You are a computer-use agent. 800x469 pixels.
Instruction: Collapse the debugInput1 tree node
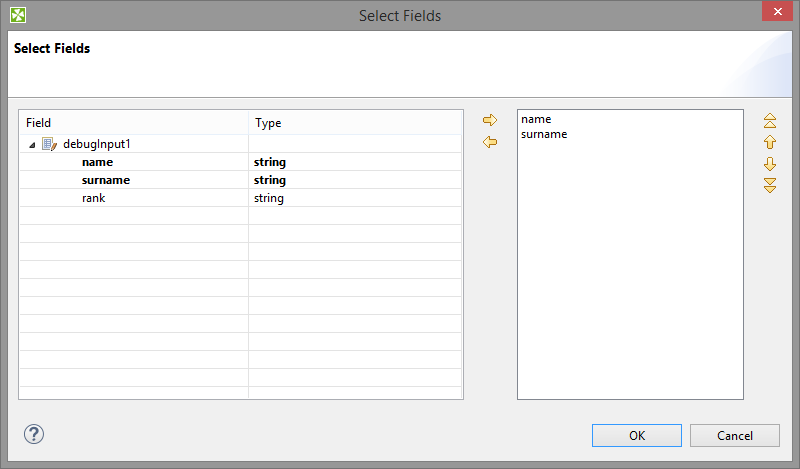click(32, 145)
